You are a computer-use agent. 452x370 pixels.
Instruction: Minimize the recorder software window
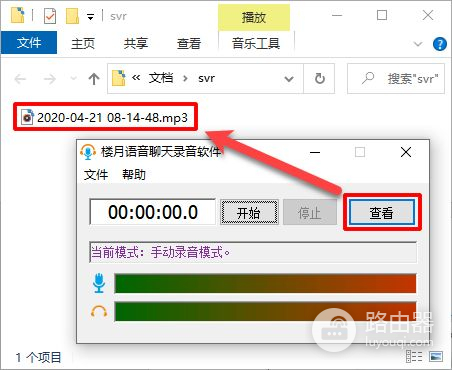(315, 152)
